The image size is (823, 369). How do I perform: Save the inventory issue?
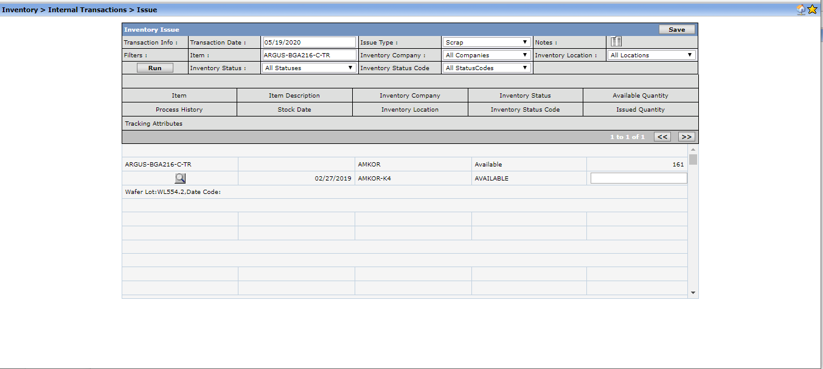point(677,30)
